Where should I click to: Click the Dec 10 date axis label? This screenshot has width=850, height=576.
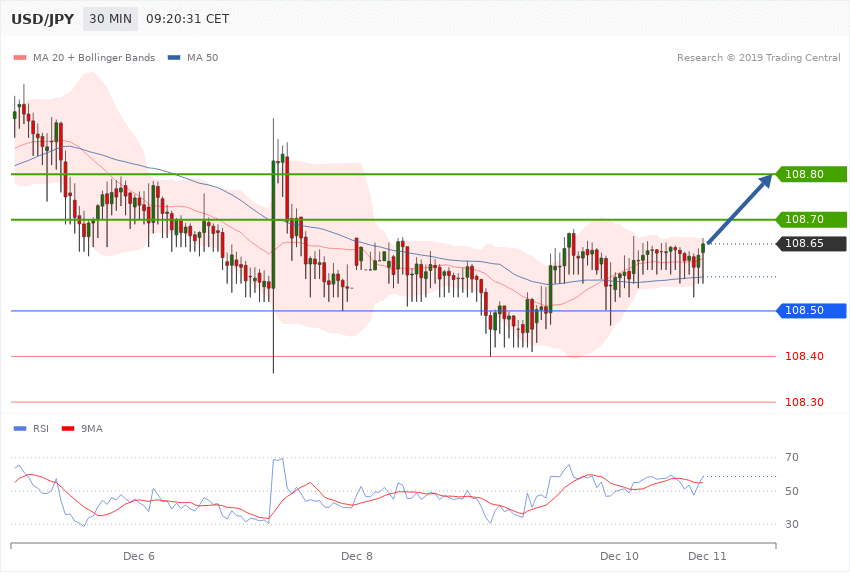pos(619,556)
